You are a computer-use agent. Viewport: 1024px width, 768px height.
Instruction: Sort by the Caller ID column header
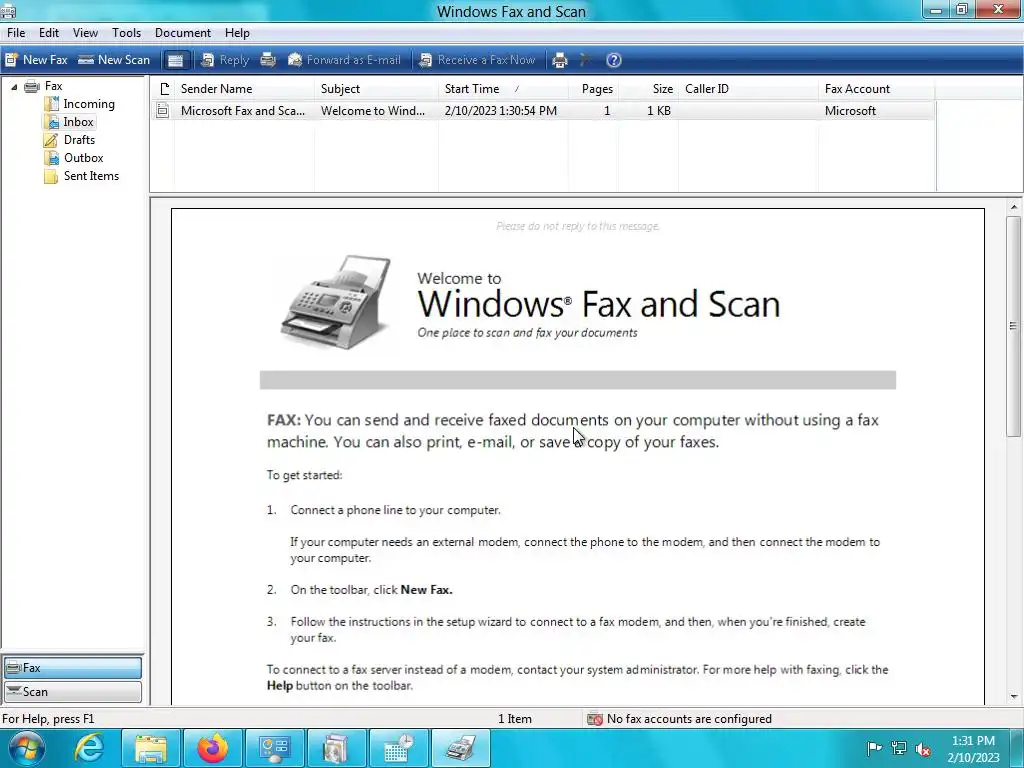tap(748, 89)
